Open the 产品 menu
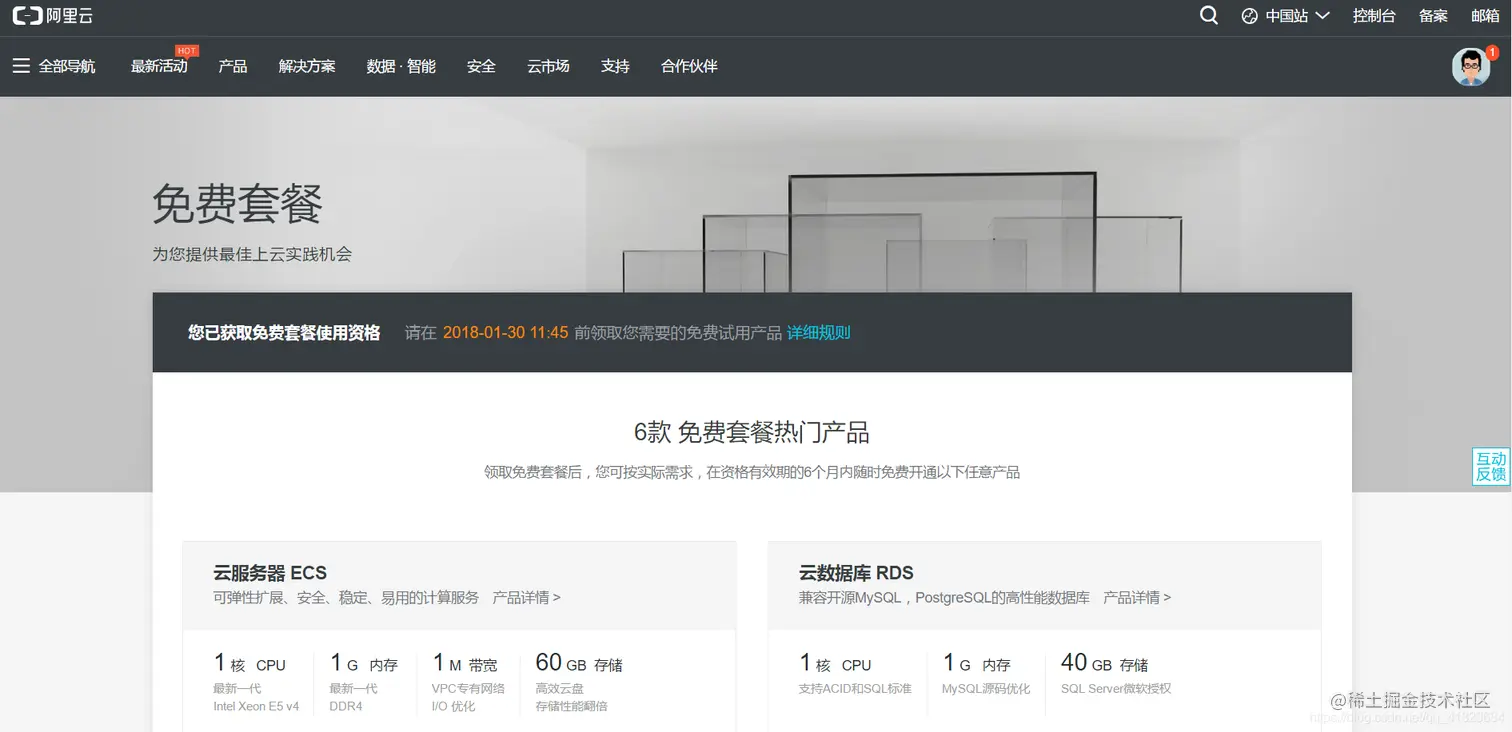This screenshot has height=732, width=1512. click(x=232, y=67)
